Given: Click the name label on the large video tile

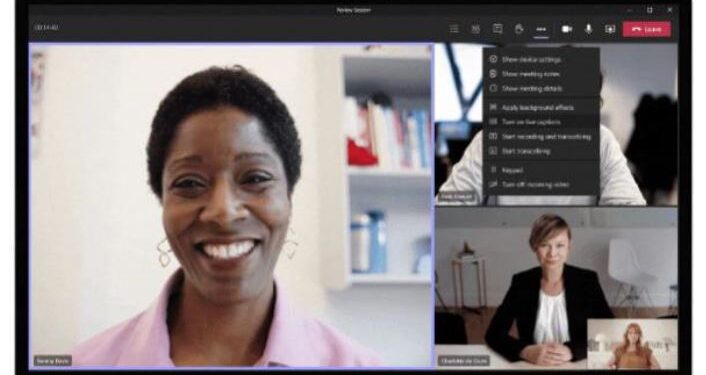Looking at the screenshot, I should [53, 361].
